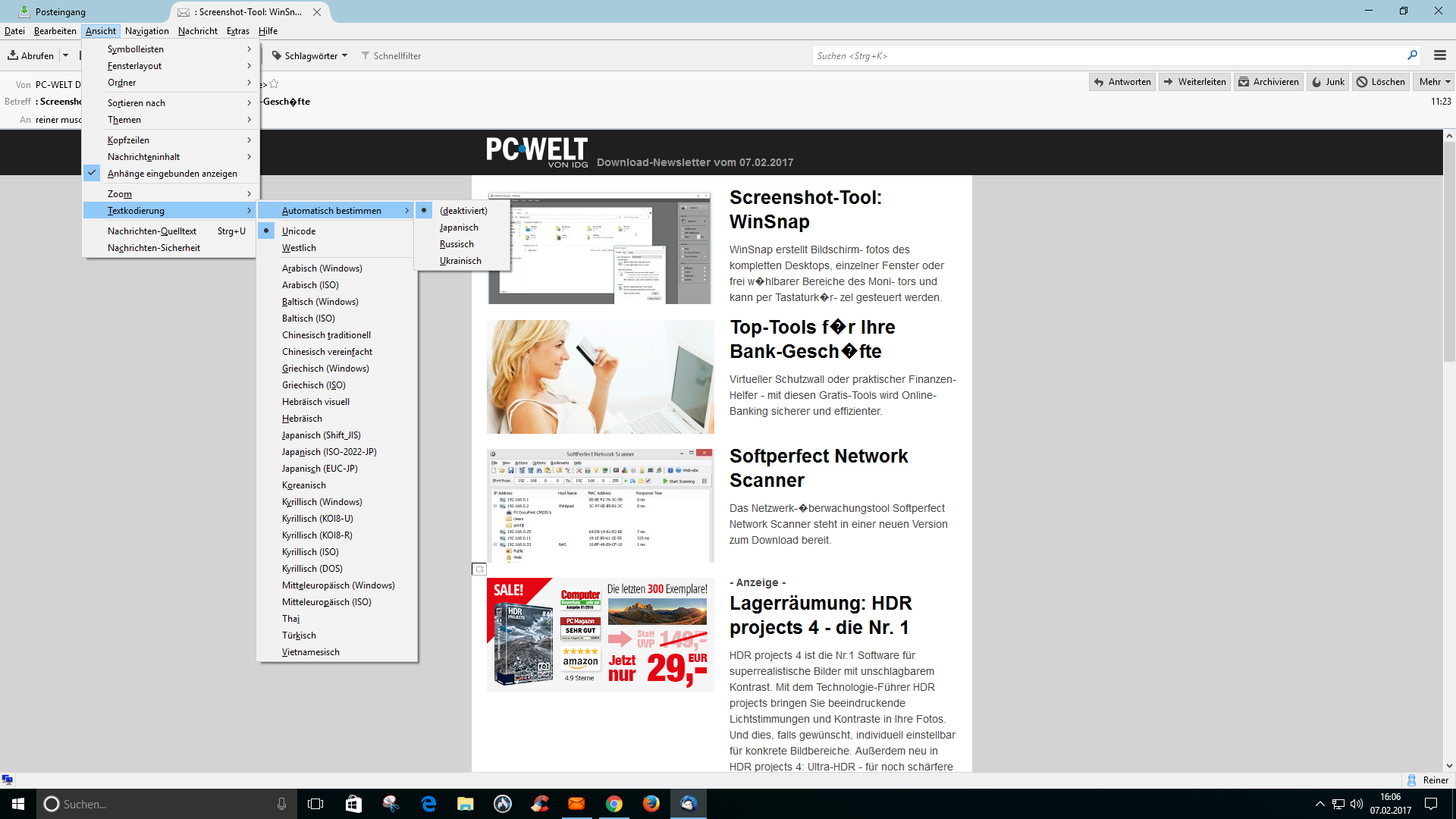Viewport: 1456px width, 819px height.
Task: Click the Antworten reply button
Action: coord(1122,82)
